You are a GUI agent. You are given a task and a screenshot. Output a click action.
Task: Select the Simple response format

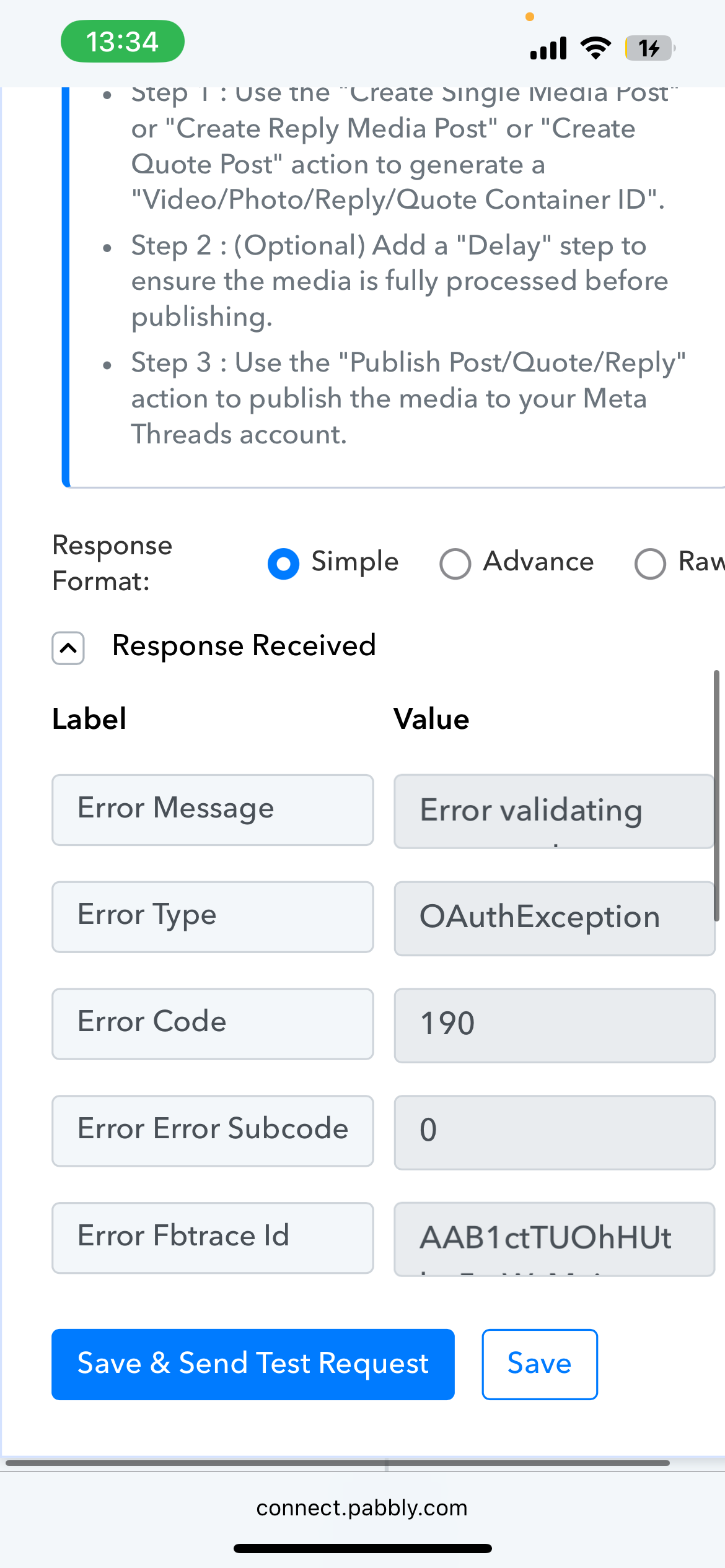(x=284, y=564)
